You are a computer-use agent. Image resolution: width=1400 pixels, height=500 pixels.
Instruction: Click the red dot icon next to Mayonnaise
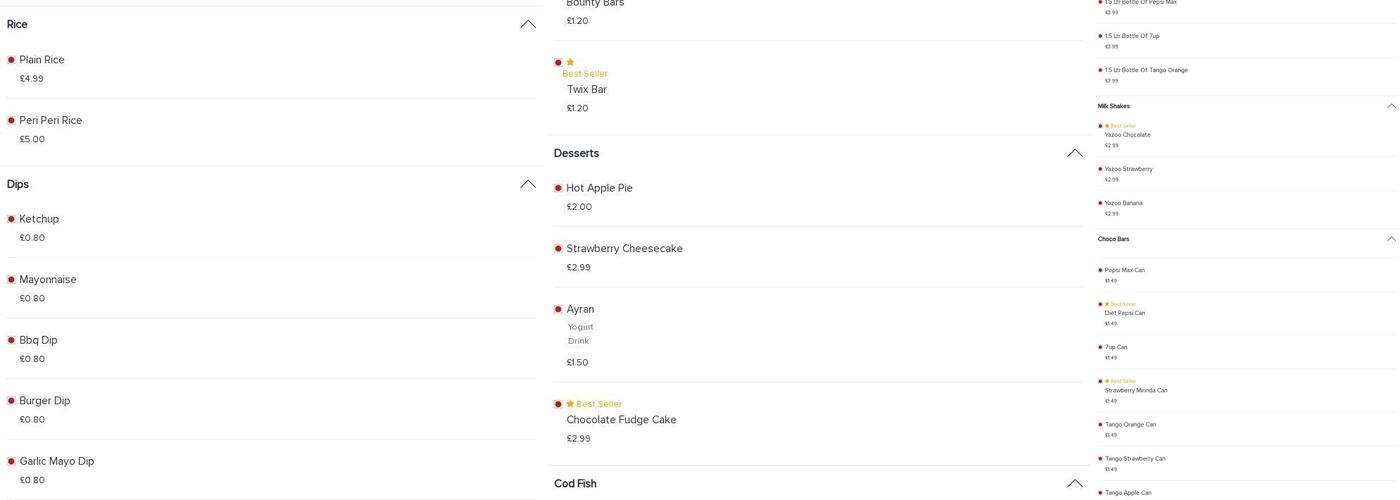coord(11,280)
